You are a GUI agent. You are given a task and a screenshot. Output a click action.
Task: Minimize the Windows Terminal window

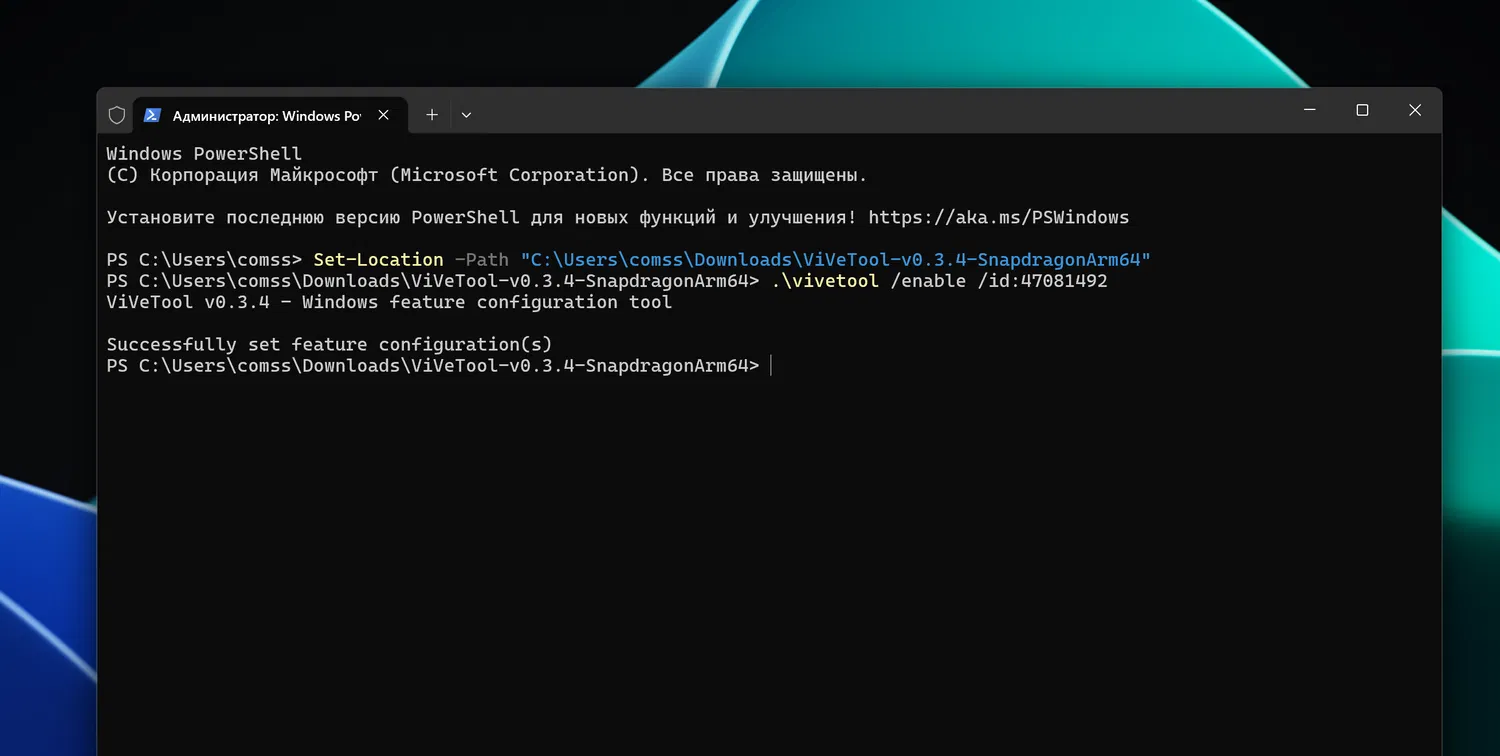[1310, 110]
